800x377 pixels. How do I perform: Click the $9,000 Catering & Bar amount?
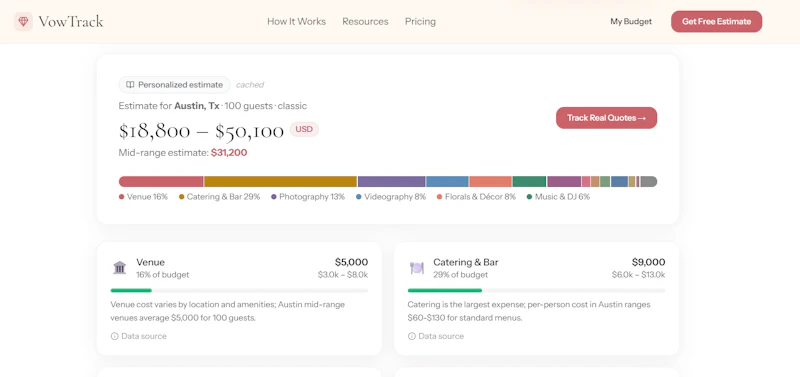[x=648, y=262]
